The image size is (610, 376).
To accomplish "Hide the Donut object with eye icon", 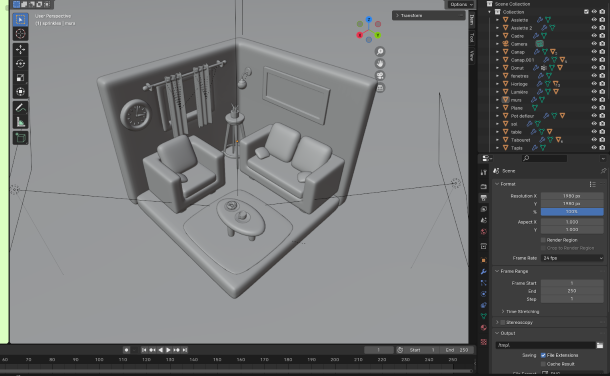I will click(x=594, y=68).
